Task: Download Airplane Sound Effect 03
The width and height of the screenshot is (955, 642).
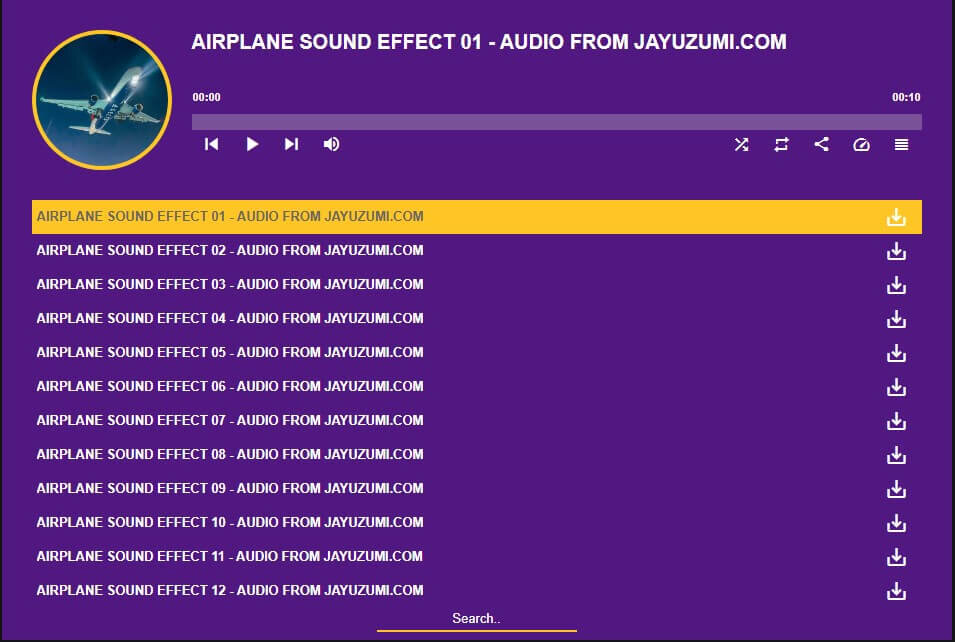Action: 896,284
